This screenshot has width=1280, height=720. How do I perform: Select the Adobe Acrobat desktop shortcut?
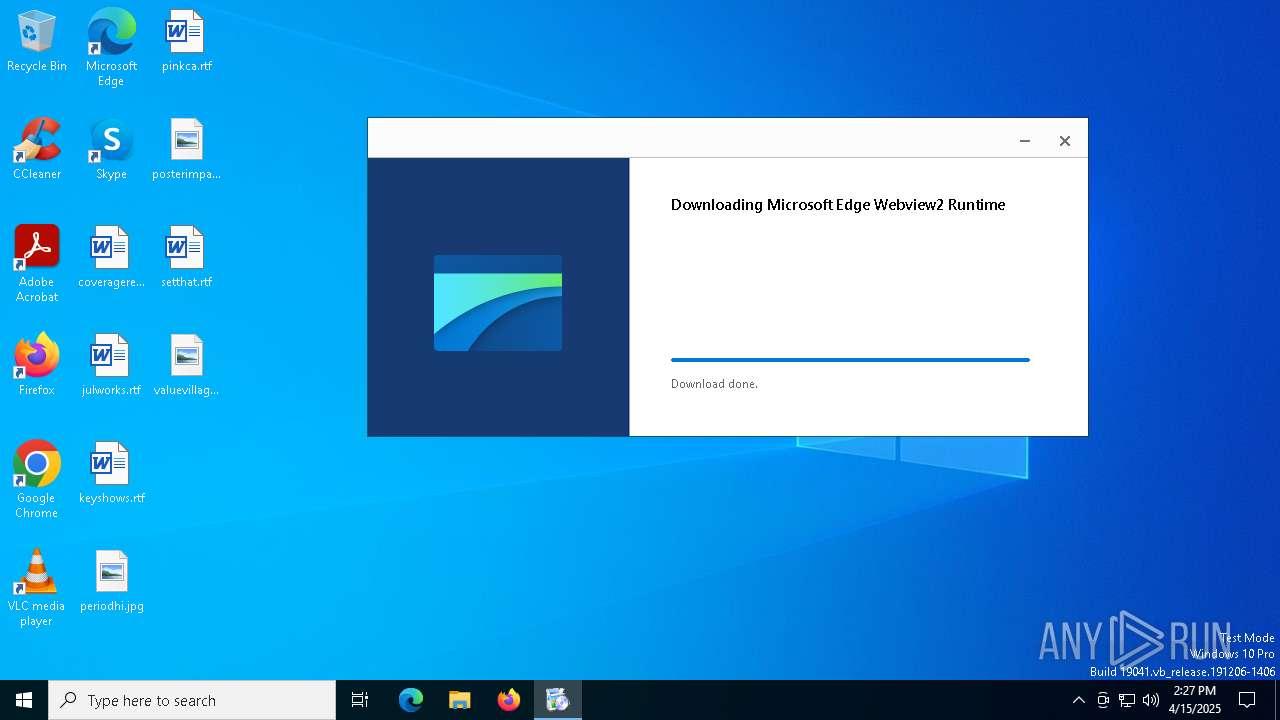point(37,265)
